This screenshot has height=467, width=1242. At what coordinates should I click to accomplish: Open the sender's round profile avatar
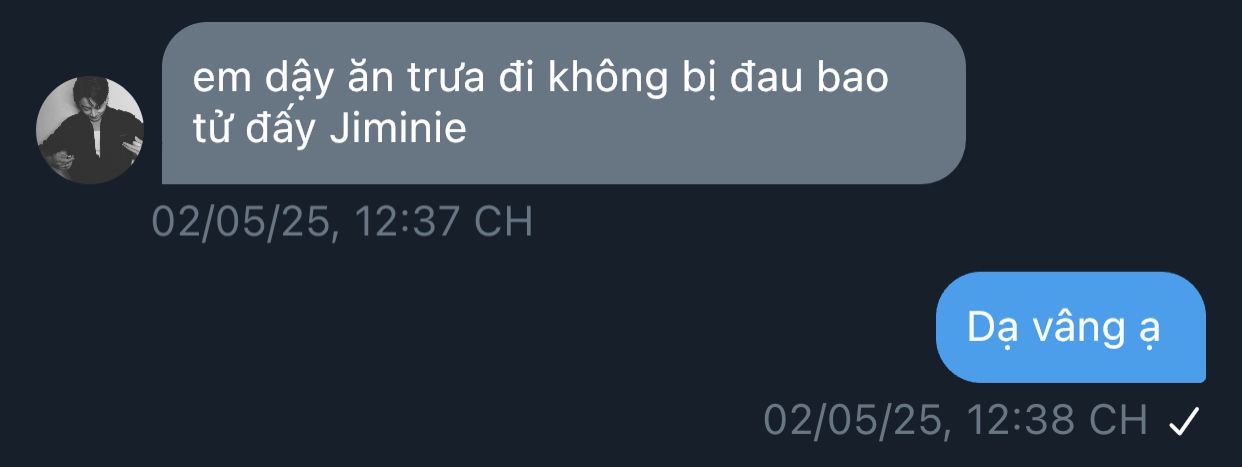(x=90, y=130)
